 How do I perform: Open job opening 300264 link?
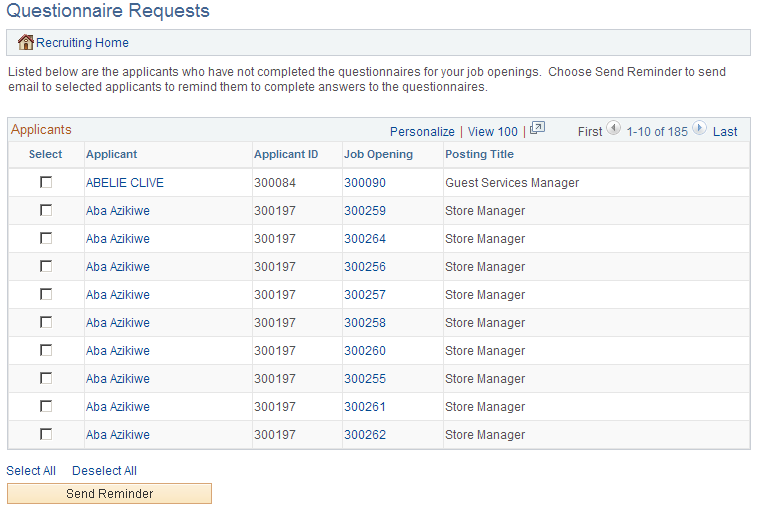click(365, 239)
